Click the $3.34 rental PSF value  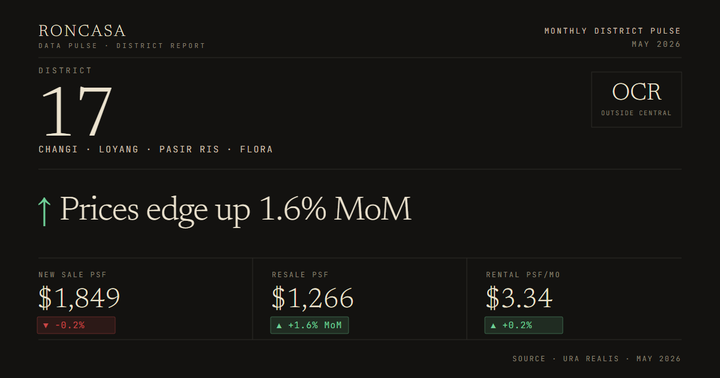[519, 298]
